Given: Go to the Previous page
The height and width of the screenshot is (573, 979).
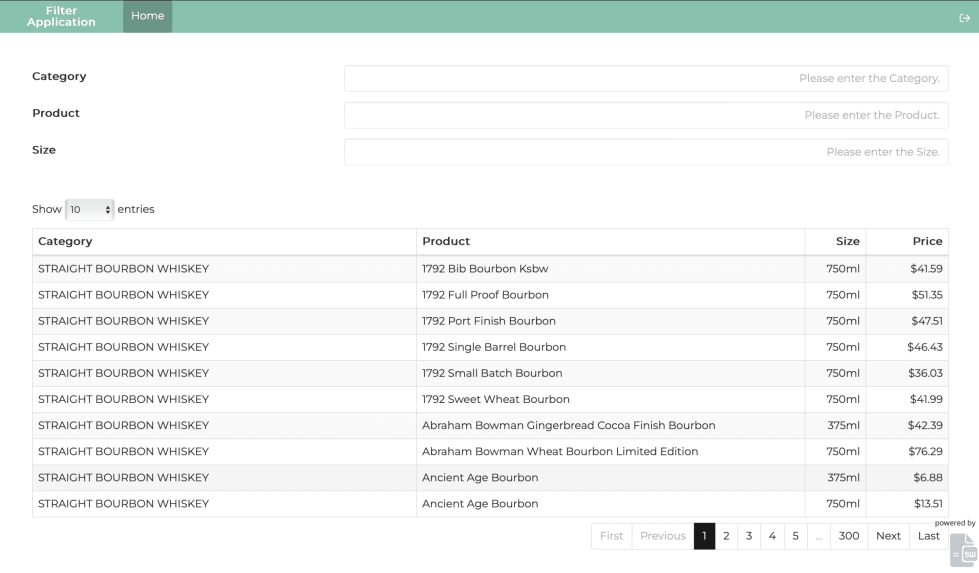Looking at the screenshot, I should [x=662, y=536].
